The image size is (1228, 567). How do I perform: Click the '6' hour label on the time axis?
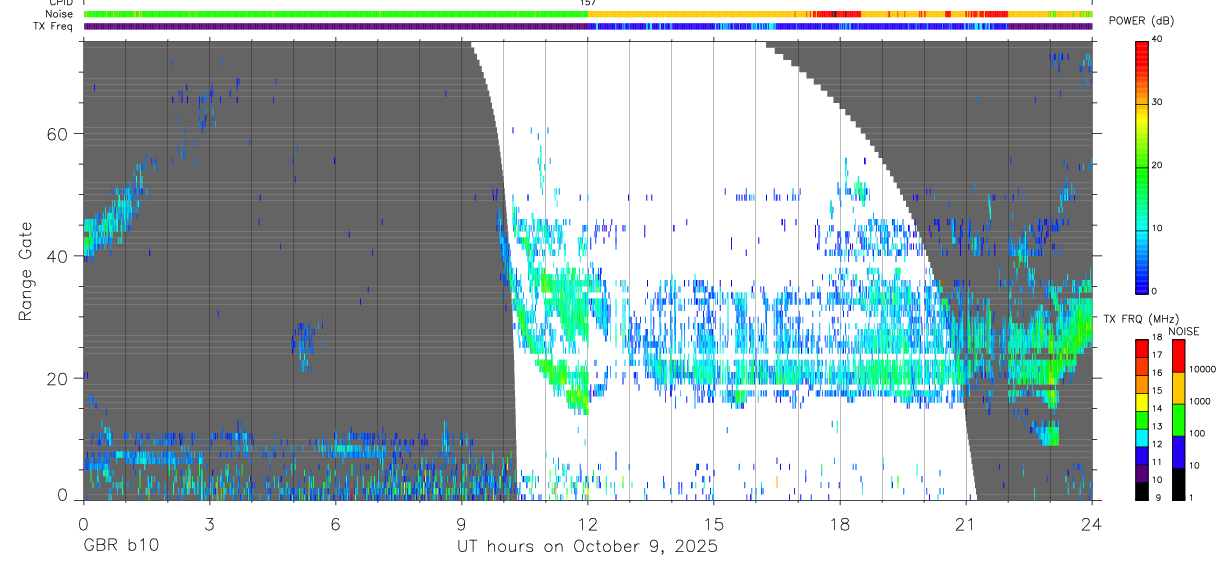[335, 523]
